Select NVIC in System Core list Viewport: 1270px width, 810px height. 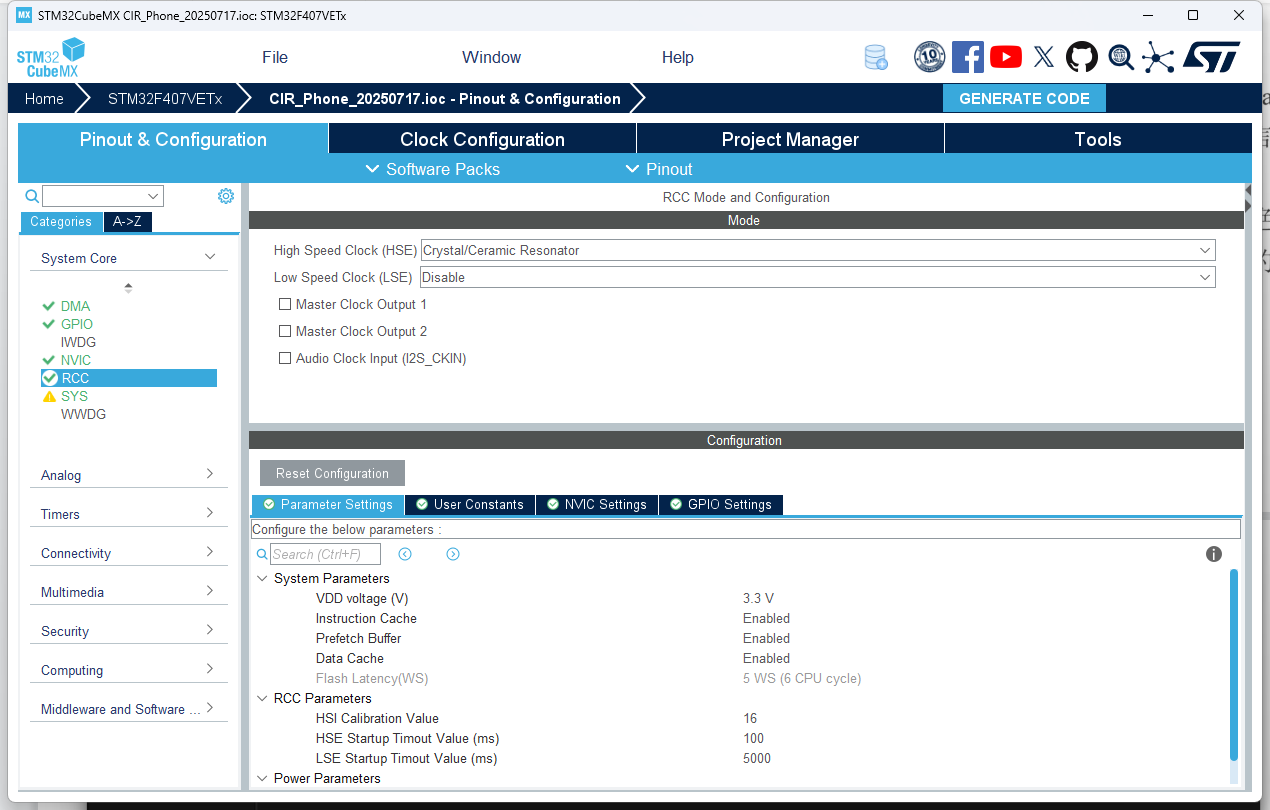[76, 360]
